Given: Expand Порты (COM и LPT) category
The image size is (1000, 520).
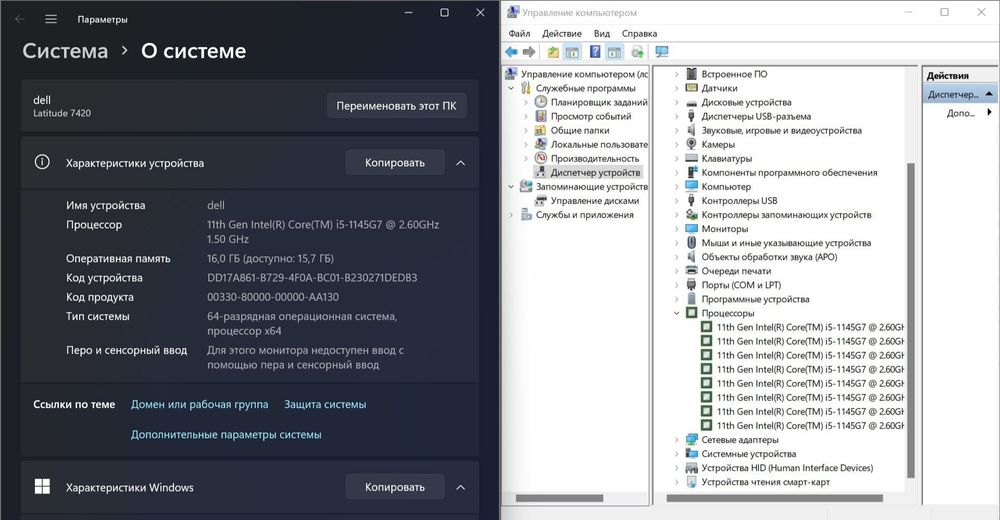Looking at the screenshot, I should tap(677, 285).
